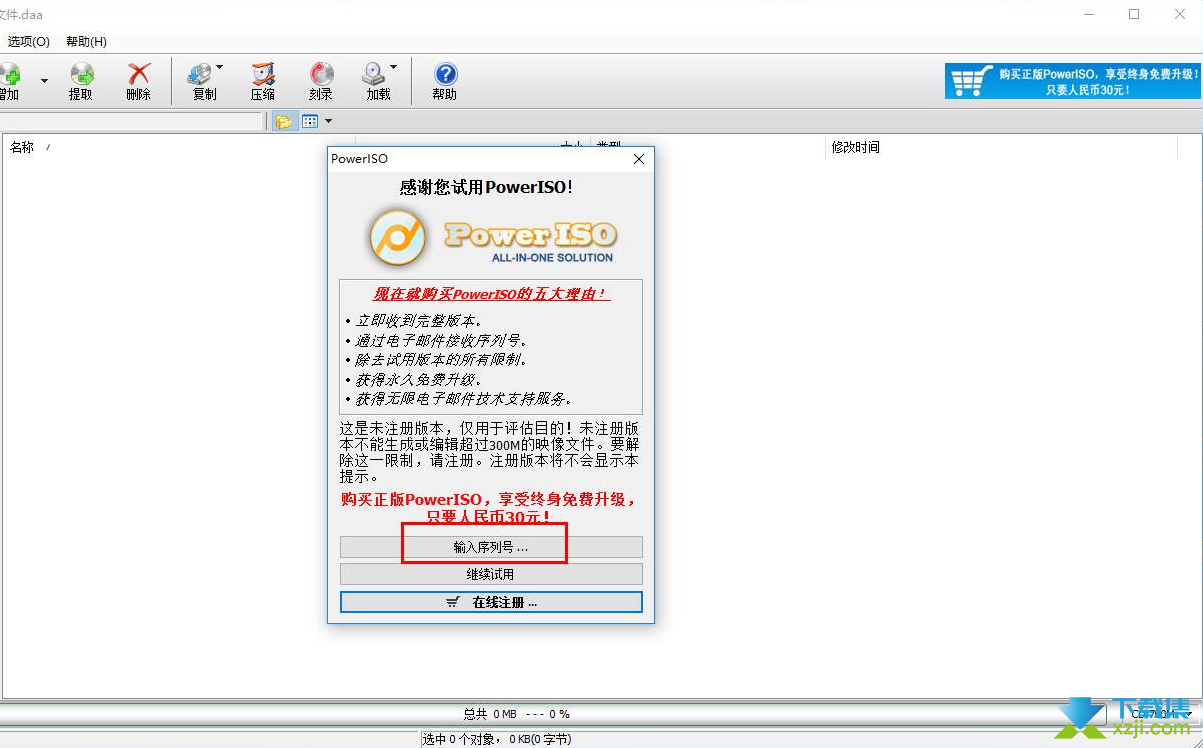Click the red purchase text in dialog
The image size is (1203, 748).
489,507
